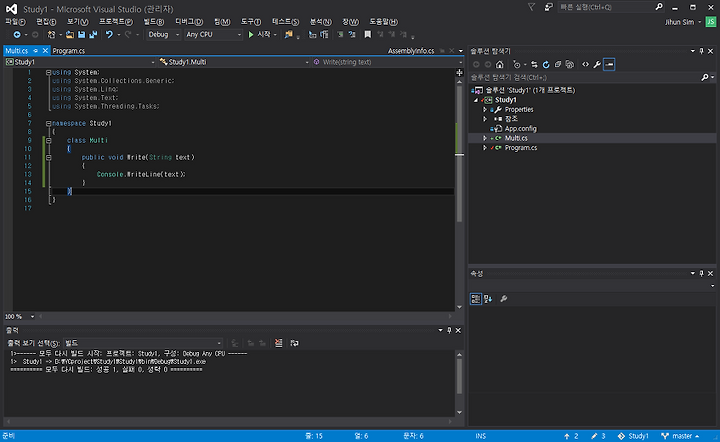The image size is (720, 442).
Task: Click the Home icon in Solution Explorer
Action: click(500, 65)
